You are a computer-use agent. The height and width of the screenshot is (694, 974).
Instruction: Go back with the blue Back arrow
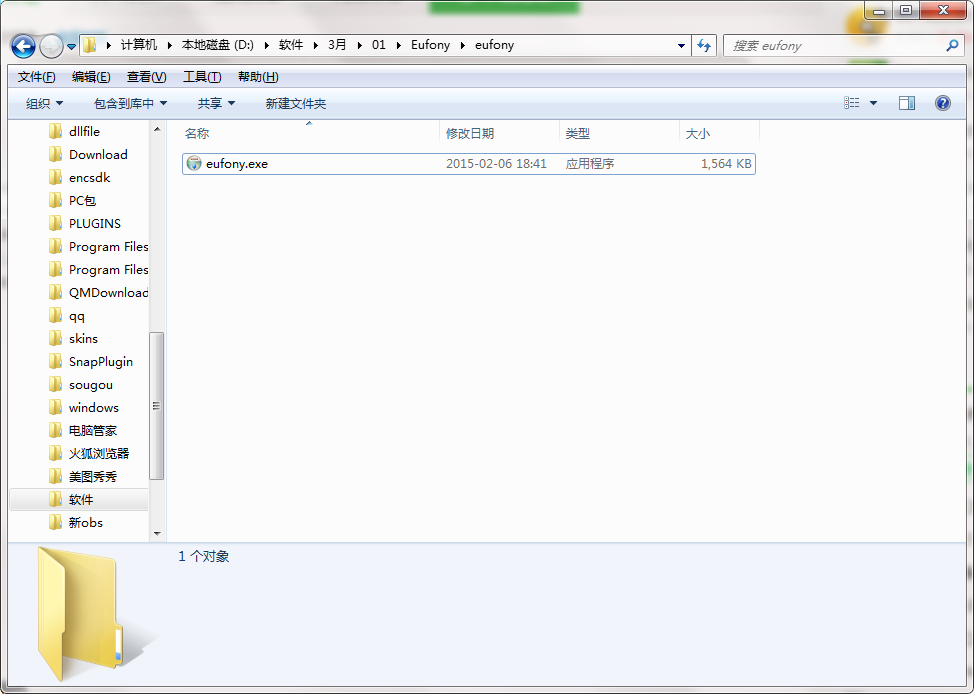(x=24, y=45)
